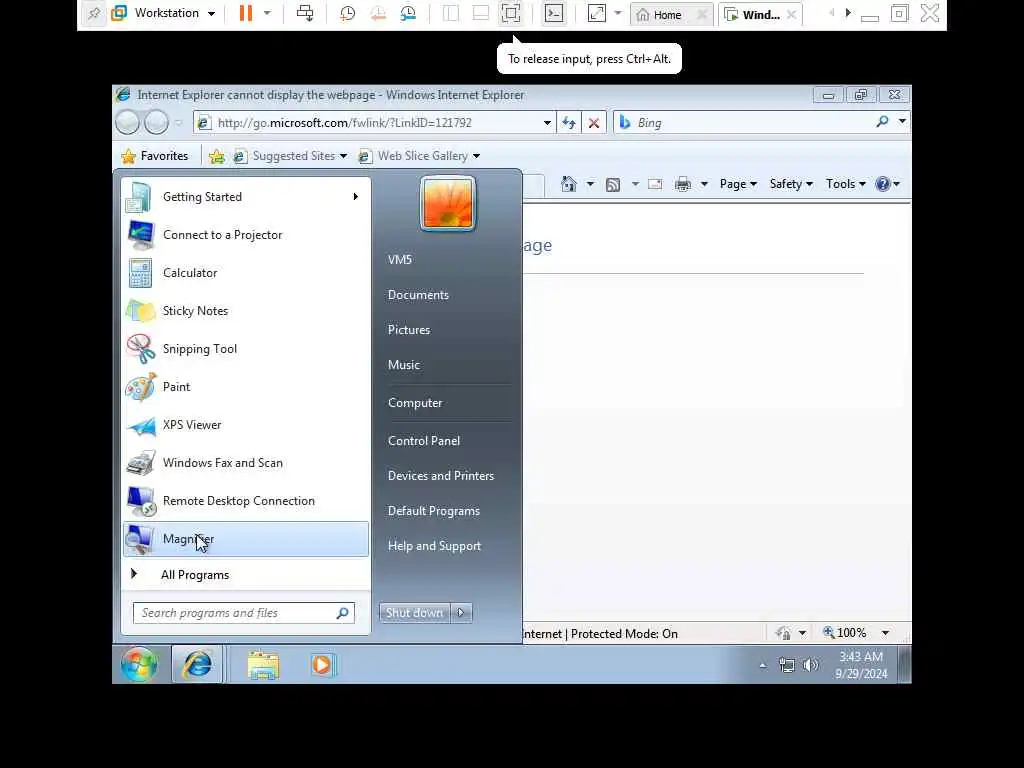1024x768 pixels.
Task: Revert to snapshot icon in VMware toolbar
Action: pos(378,13)
